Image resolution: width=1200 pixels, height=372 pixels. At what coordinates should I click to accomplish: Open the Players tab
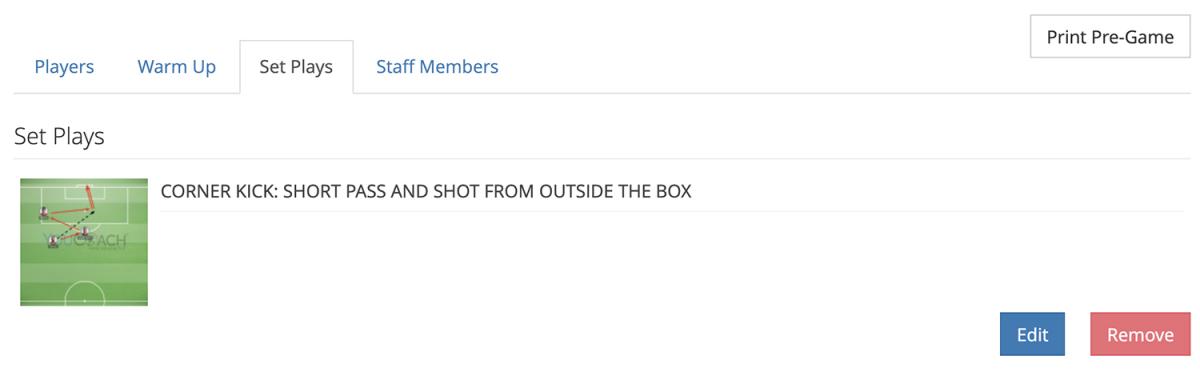point(64,67)
